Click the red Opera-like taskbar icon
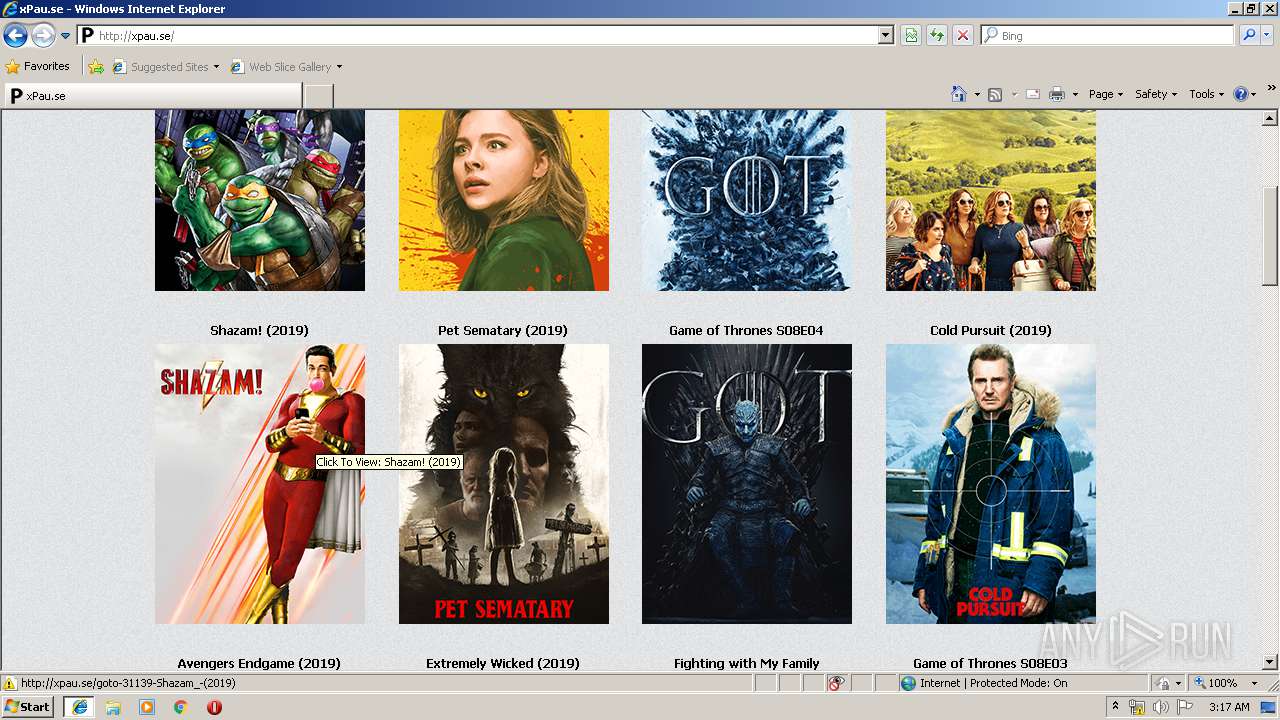The image size is (1280, 720). pos(214,707)
